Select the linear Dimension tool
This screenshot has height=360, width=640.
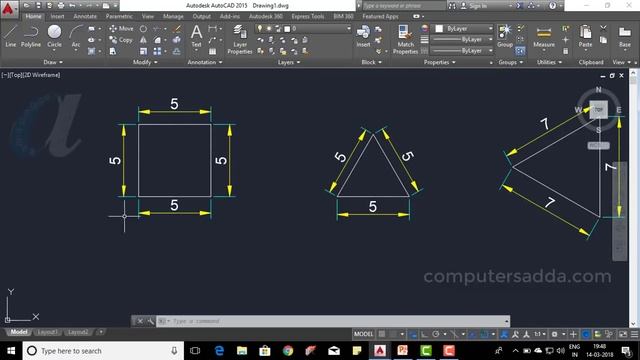click(x=212, y=29)
